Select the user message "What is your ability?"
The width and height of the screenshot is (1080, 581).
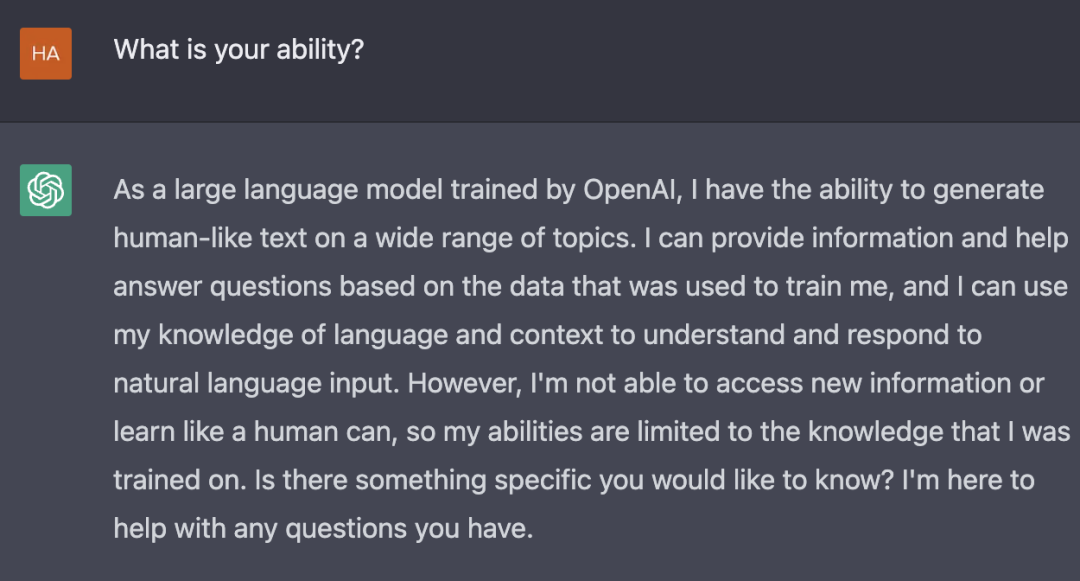[238, 50]
